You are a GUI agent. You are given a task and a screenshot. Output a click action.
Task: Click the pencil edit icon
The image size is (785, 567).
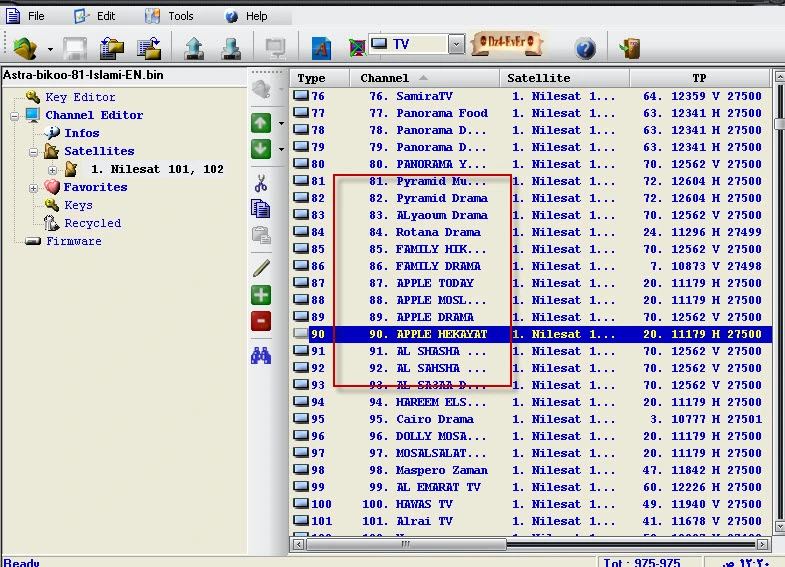[x=261, y=269]
